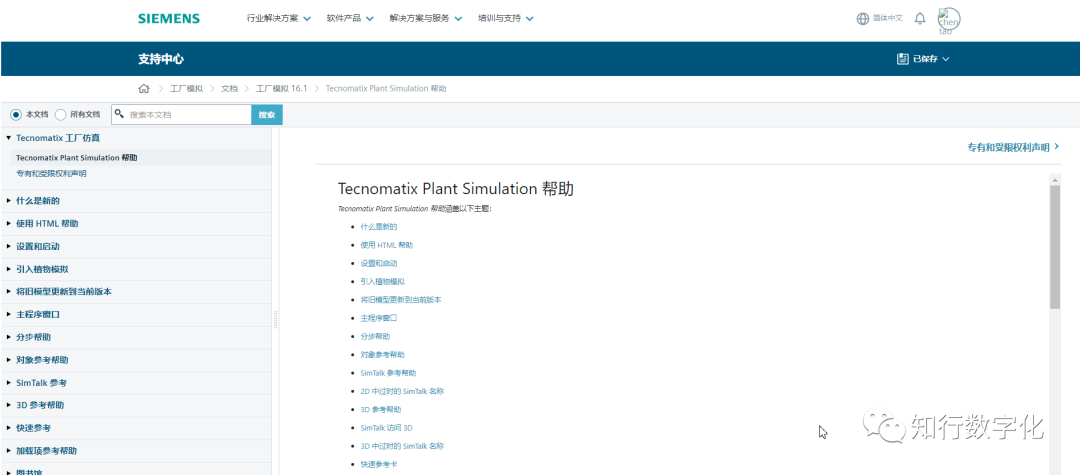Click the scrollbar up arrow in content
Viewport: 1080px width, 475px height.
pos(1055,179)
